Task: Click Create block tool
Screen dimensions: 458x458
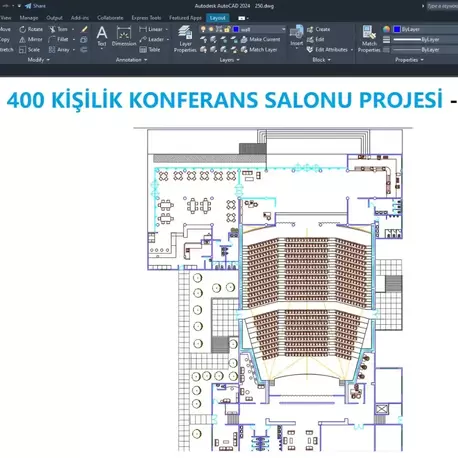Action: point(318,29)
